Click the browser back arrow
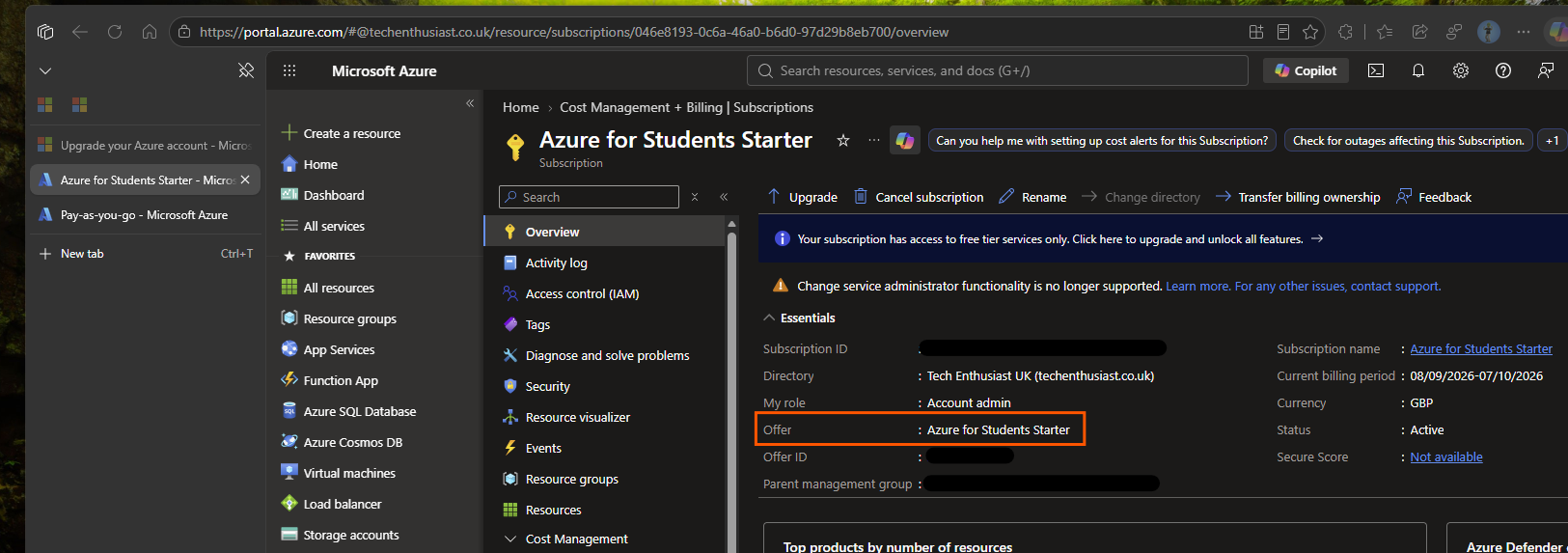The width and height of the screenshot is (1568, 553). [80, 32]
